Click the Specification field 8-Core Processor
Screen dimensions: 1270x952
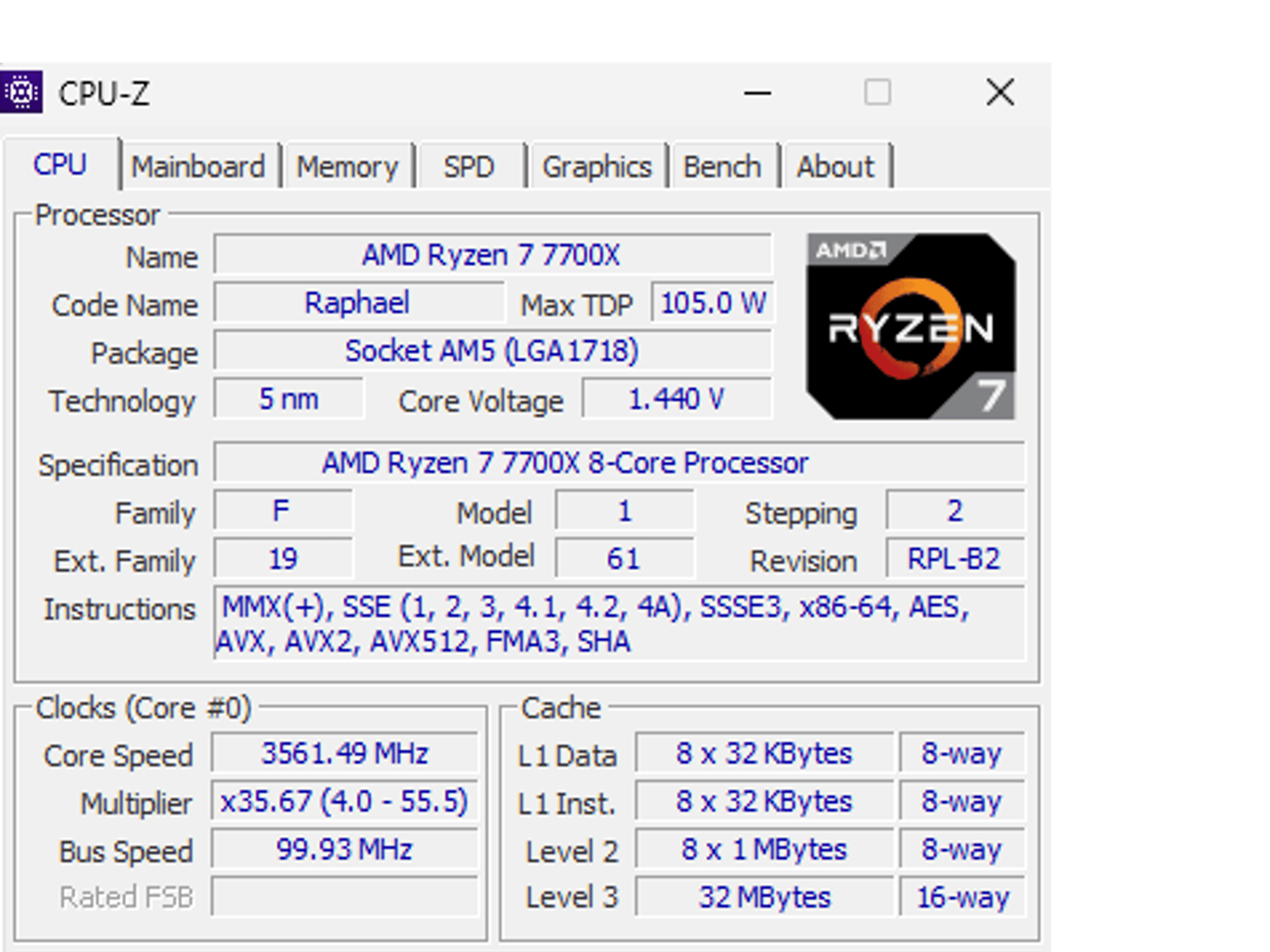coord(619,462)
